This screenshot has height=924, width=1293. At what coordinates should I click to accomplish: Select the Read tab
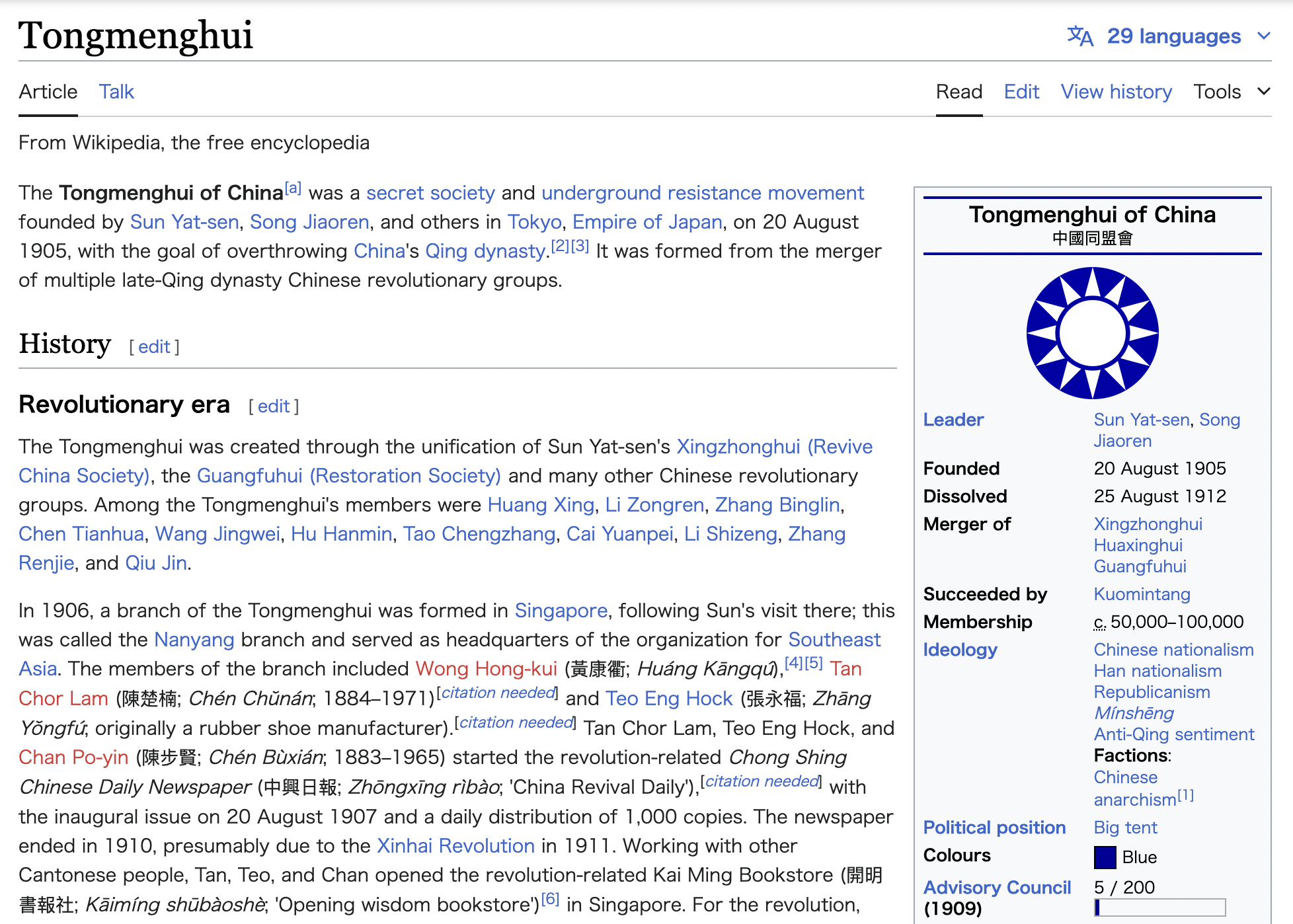tap(959, 91)
